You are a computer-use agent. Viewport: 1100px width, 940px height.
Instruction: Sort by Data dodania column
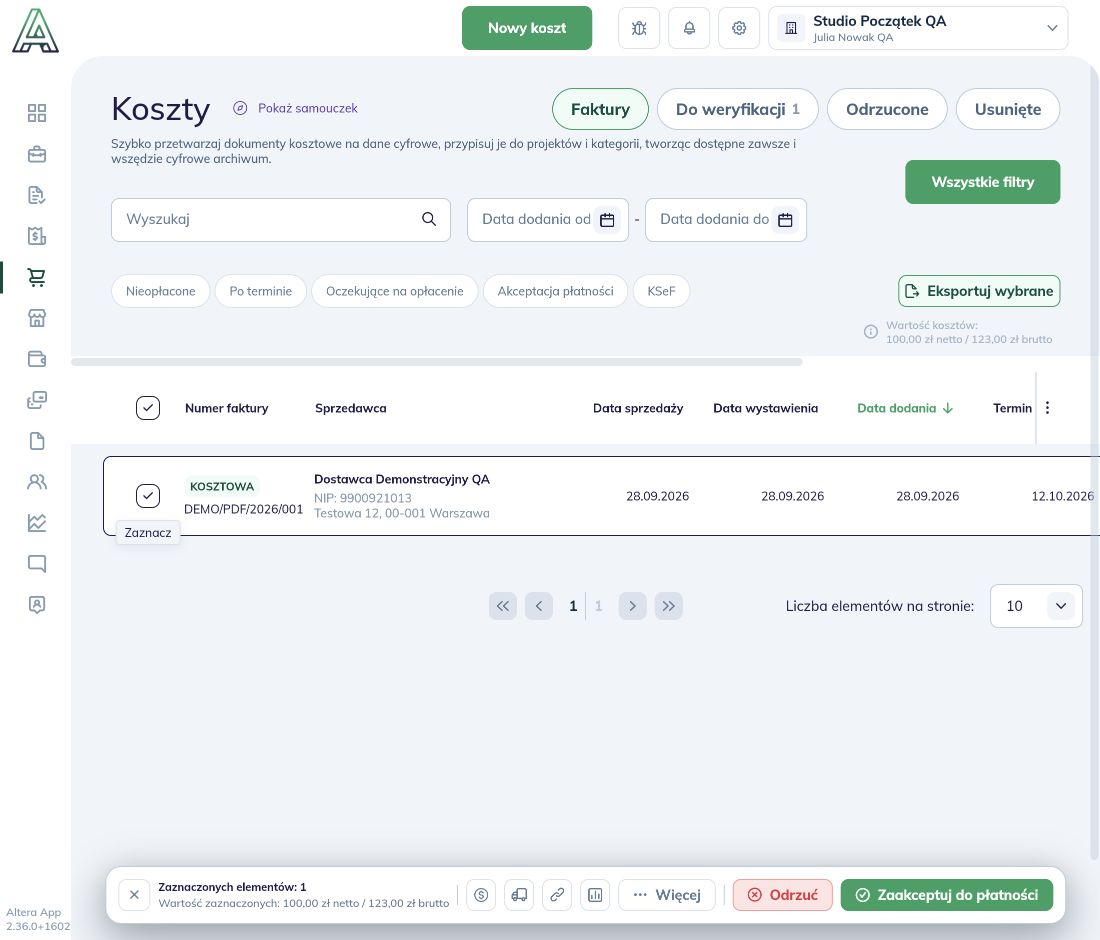[x=905, y=408]
